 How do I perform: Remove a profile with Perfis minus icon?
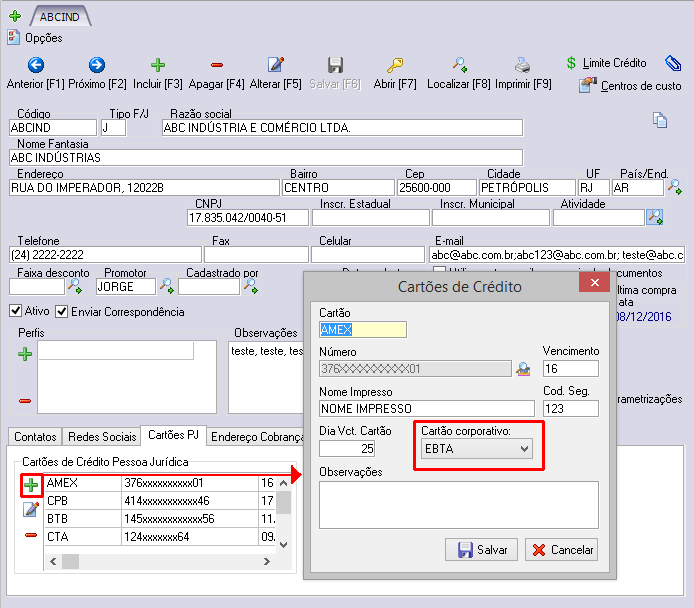(x=25, y=401)
